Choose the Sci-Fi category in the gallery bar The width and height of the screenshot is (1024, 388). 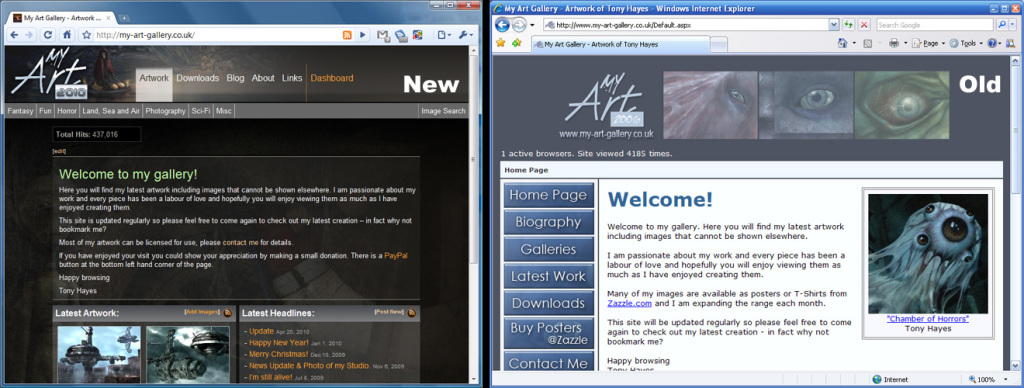tap(201, 111)
